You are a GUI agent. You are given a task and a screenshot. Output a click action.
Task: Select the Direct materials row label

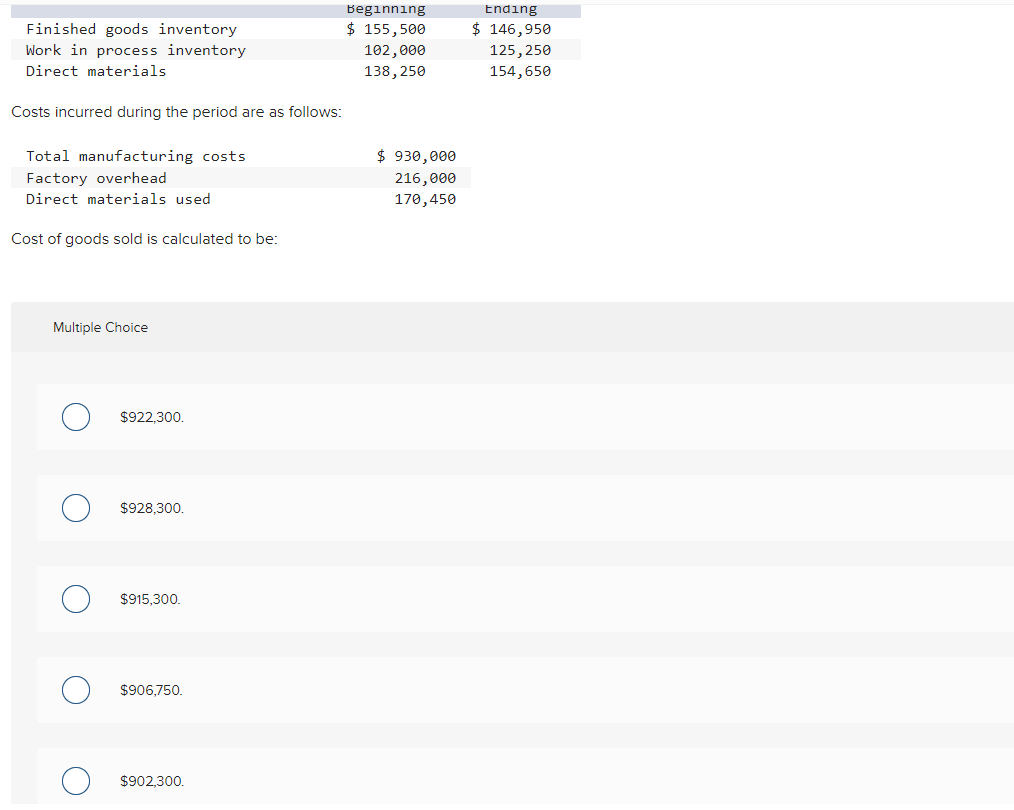point(96,71)
